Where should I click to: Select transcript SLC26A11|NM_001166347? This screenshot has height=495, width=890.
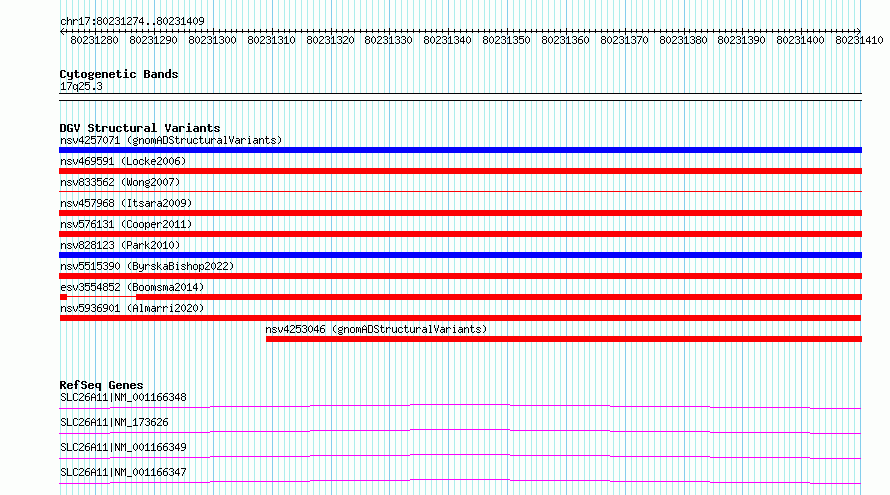pos(123,472)
